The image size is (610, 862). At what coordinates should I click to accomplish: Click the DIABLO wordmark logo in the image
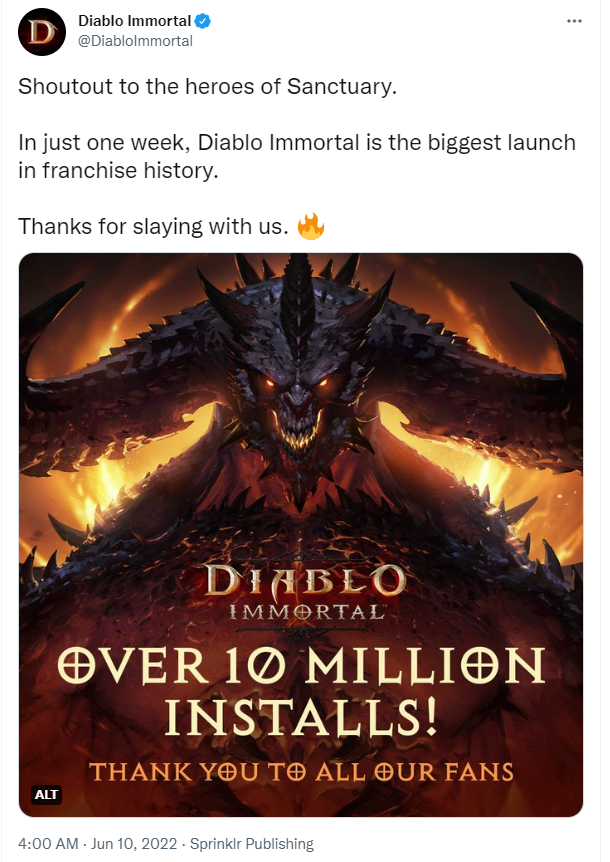[x=304, y=581]
